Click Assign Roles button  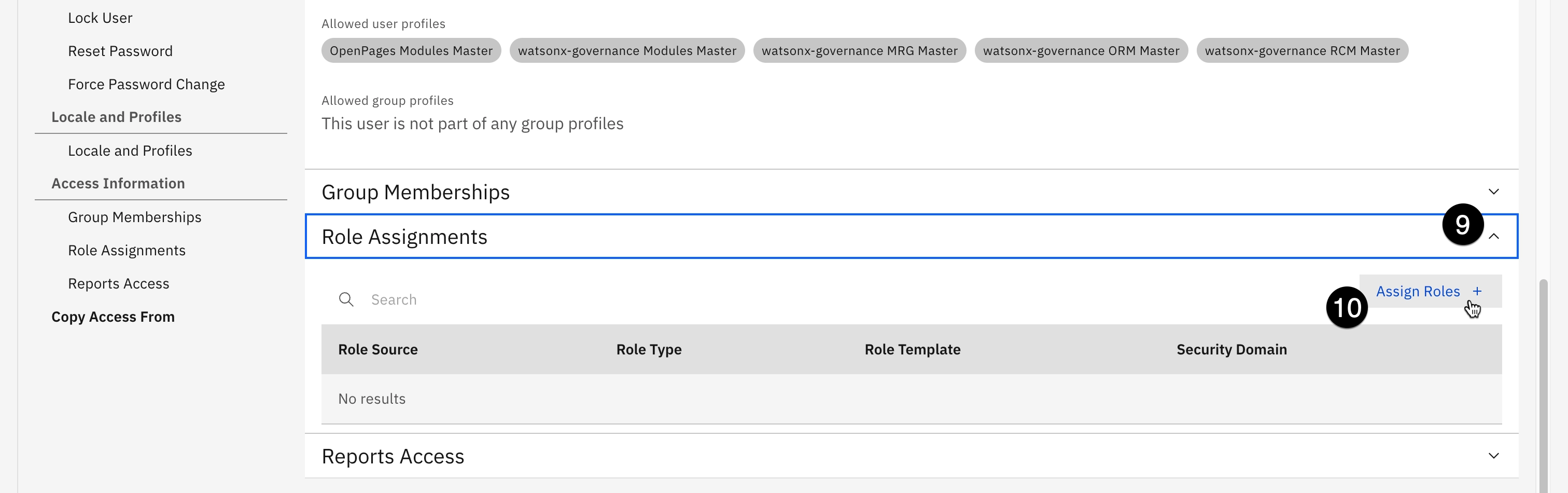pos(1431,291)
